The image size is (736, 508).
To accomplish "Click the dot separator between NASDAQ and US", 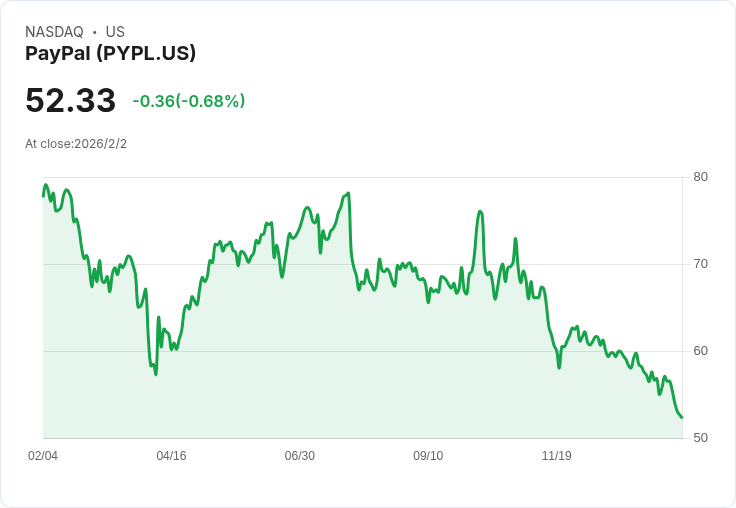I will tap(94, 32).
